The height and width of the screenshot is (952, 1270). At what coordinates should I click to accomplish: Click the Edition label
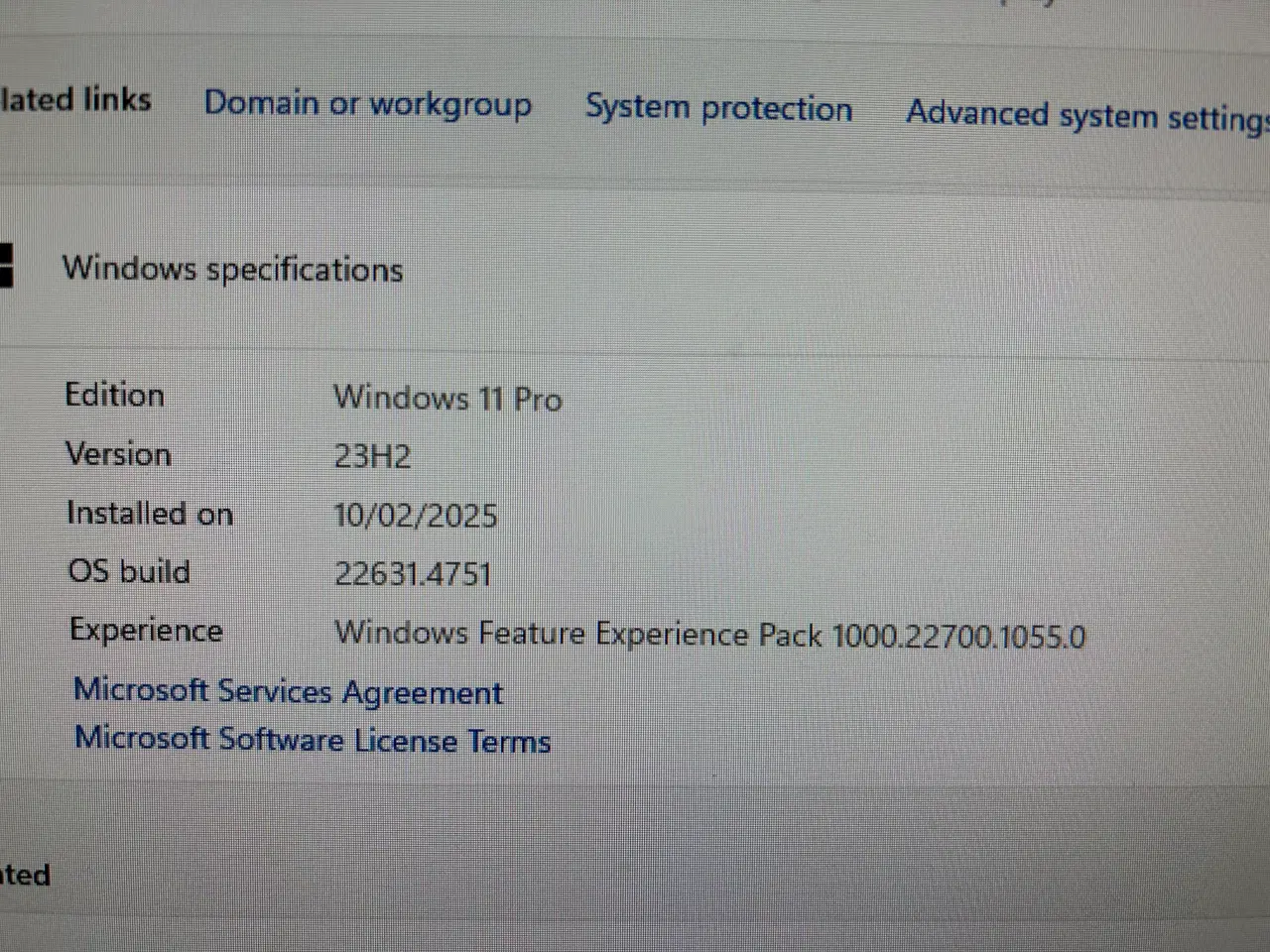click(x=115, y=395)
